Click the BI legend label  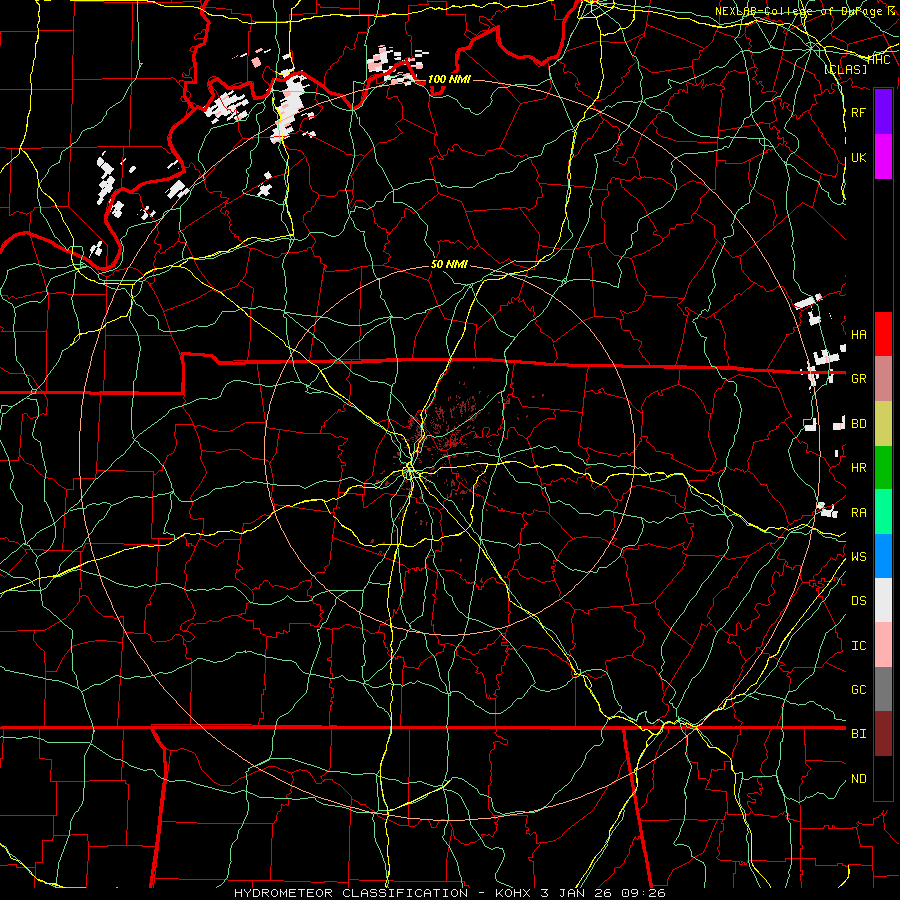pos(859,734)
